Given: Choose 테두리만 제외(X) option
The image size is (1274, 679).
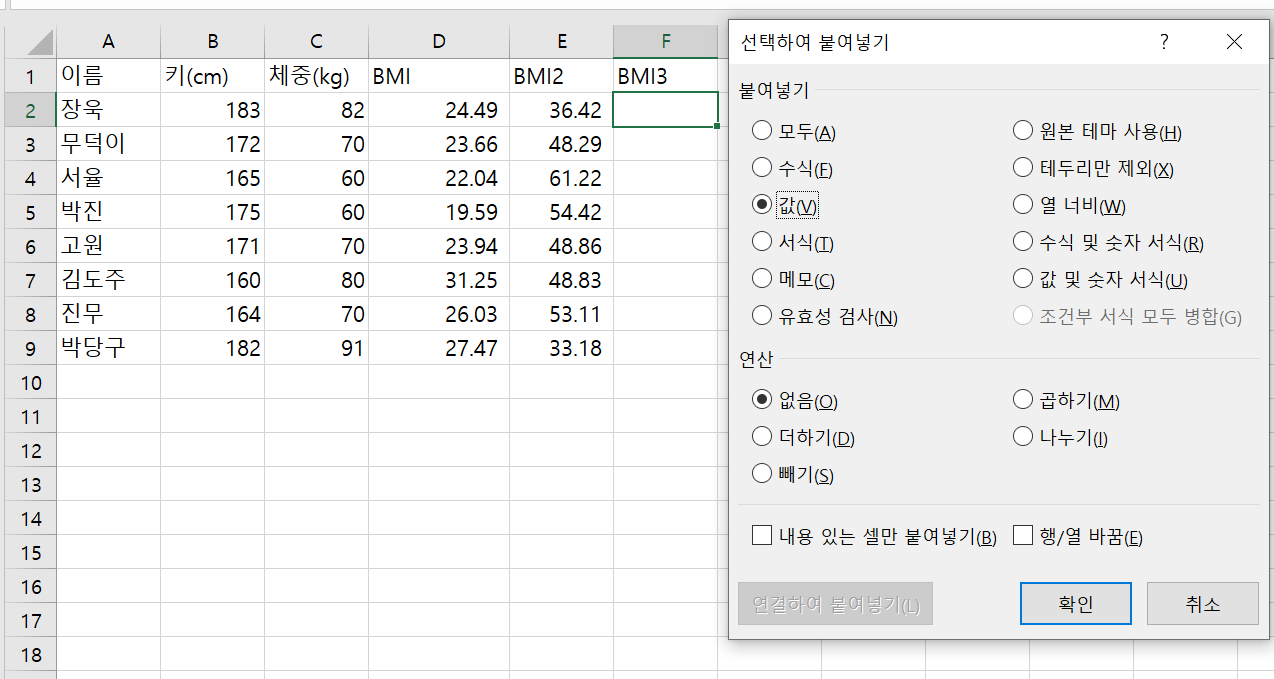Looking at the screenshot, I should [1093, 168].
